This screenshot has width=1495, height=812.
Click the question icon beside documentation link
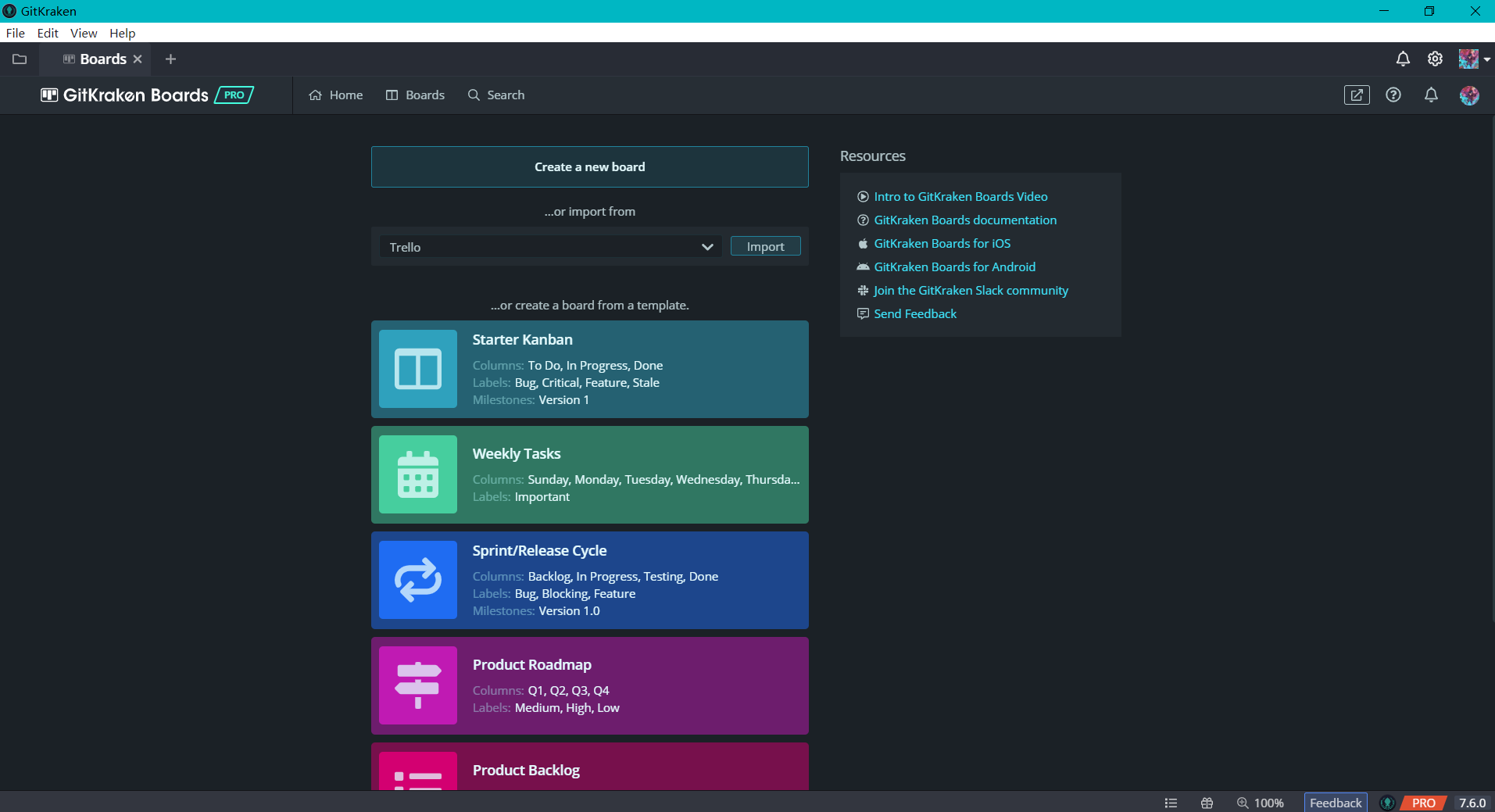tap(864, 220)
